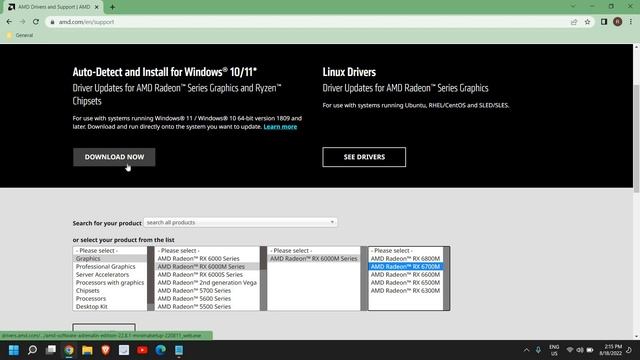Image resolution: width=640 pixels, height=360 pixels.
Task: Click the browser forward arrow
Action: pyautogui.click(x=22, y=22)
